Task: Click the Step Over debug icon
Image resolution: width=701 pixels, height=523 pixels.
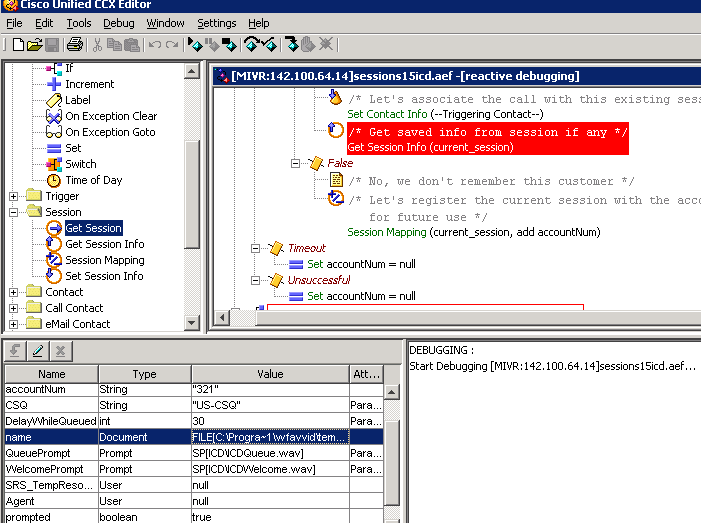Action: pyautogui.click(x=252, y=44)
